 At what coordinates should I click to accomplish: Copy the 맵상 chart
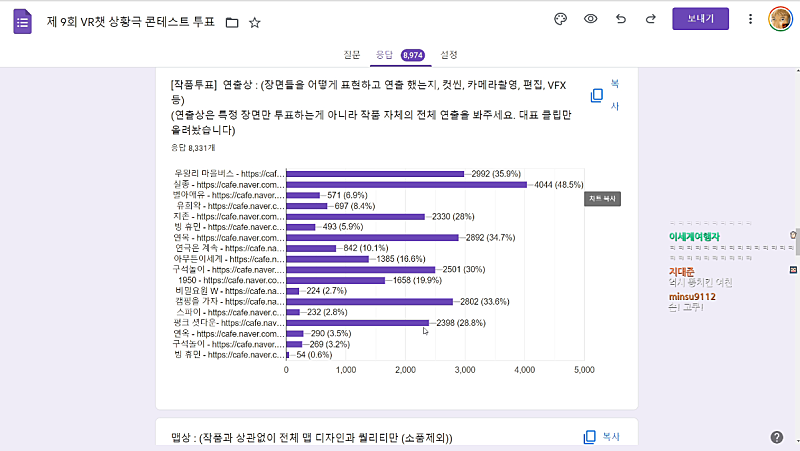tap(602, 437)
